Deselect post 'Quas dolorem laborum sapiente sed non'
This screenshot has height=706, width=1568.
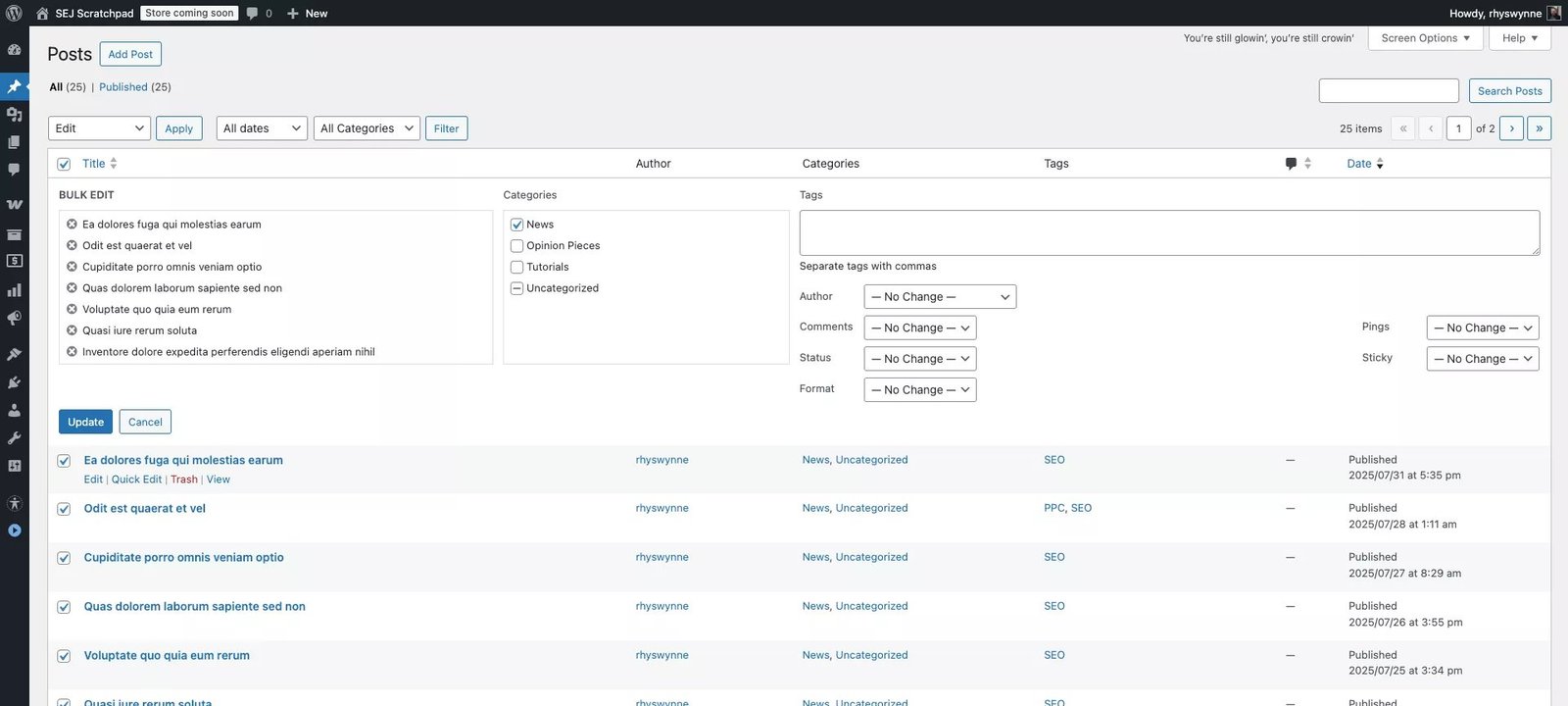click(x=64, y=607)
